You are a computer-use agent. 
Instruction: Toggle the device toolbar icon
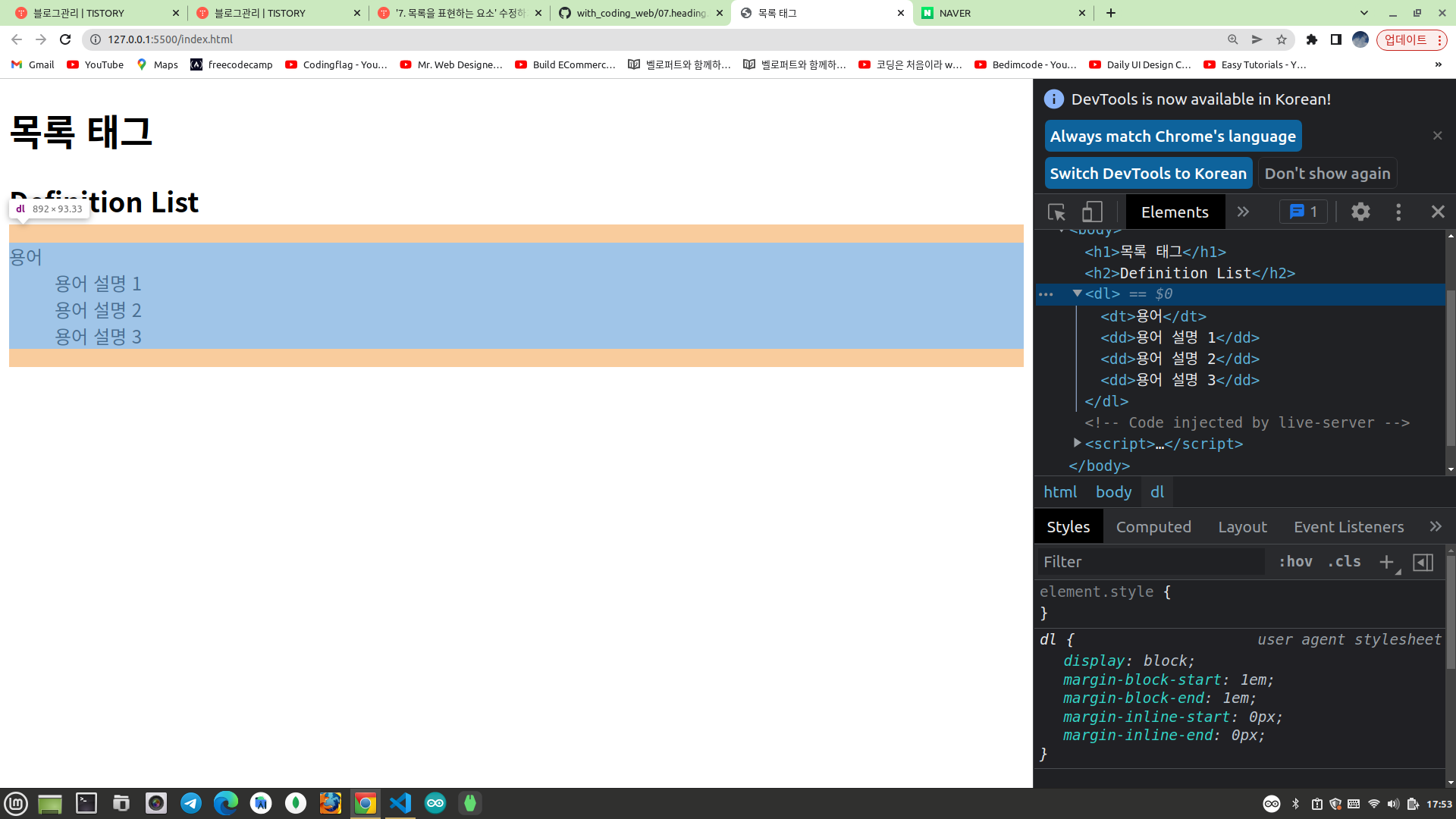[x=1092, y=212]
